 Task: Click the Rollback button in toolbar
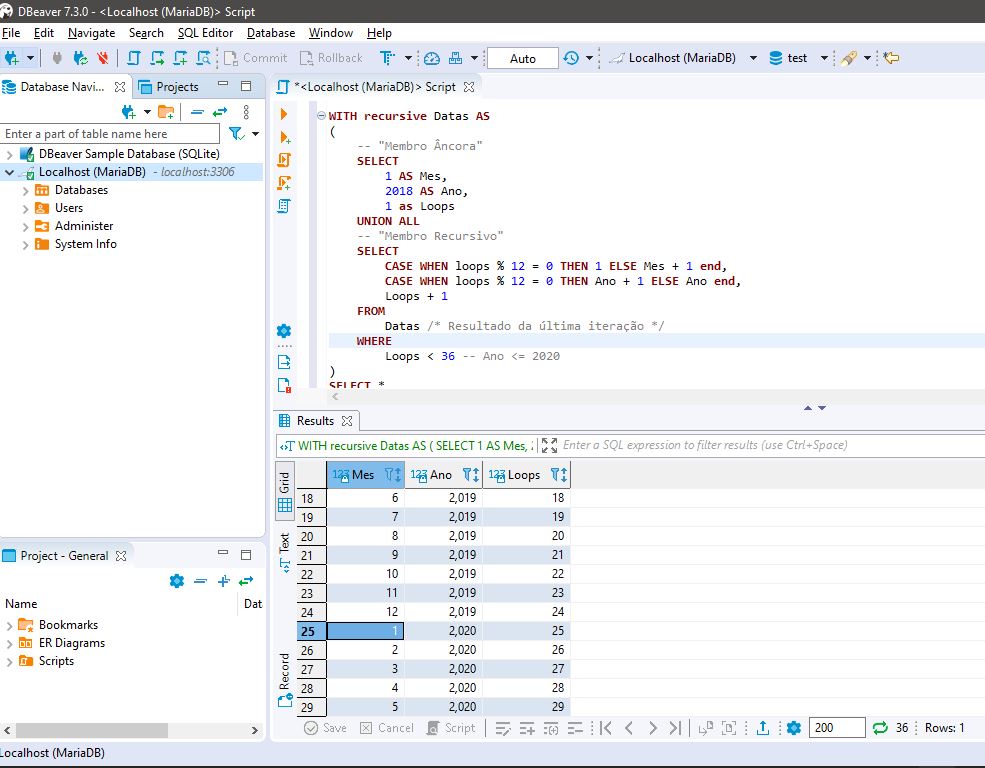pyautogui.click(x=331, y=58)
